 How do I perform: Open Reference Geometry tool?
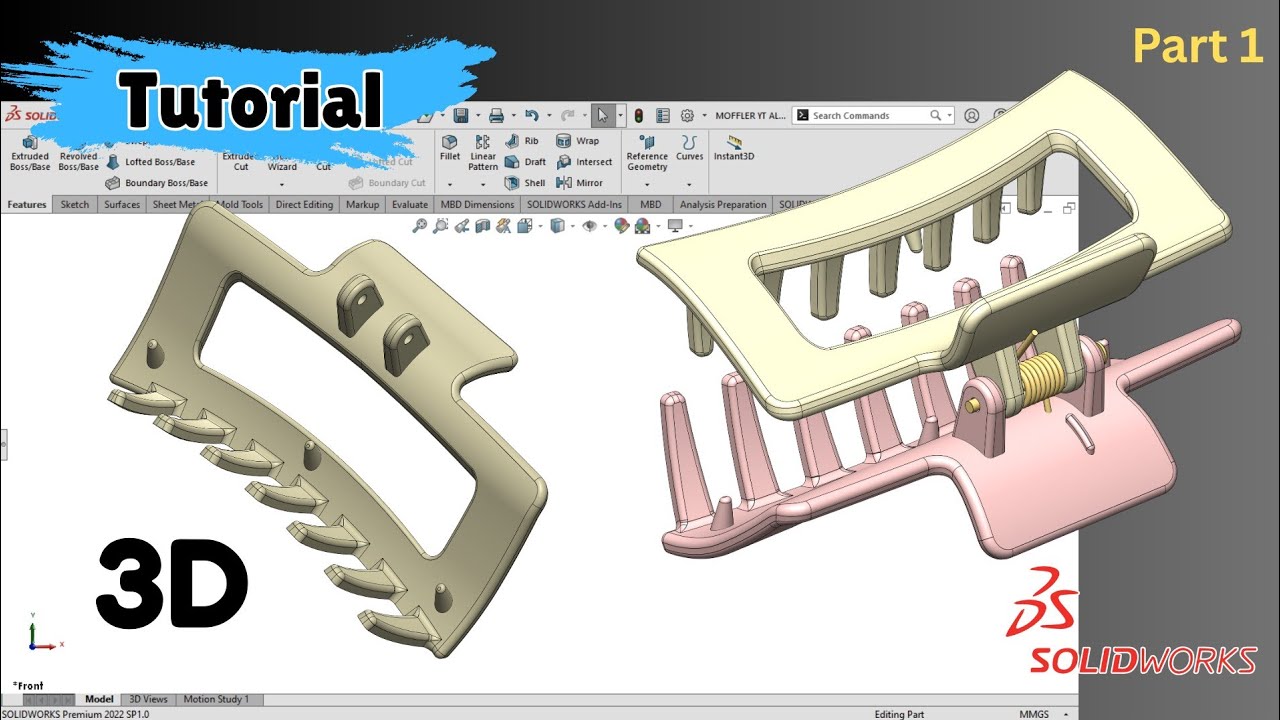647,152
